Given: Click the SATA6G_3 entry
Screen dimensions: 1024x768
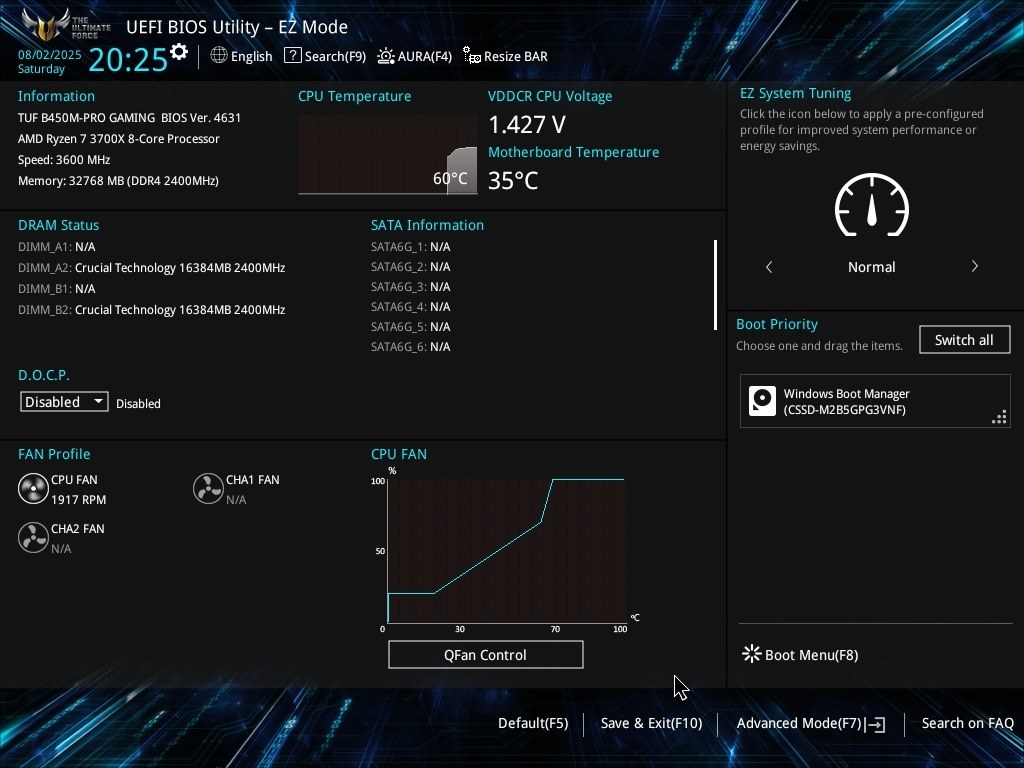Looking at the screenshot, I should pos(411,287).
